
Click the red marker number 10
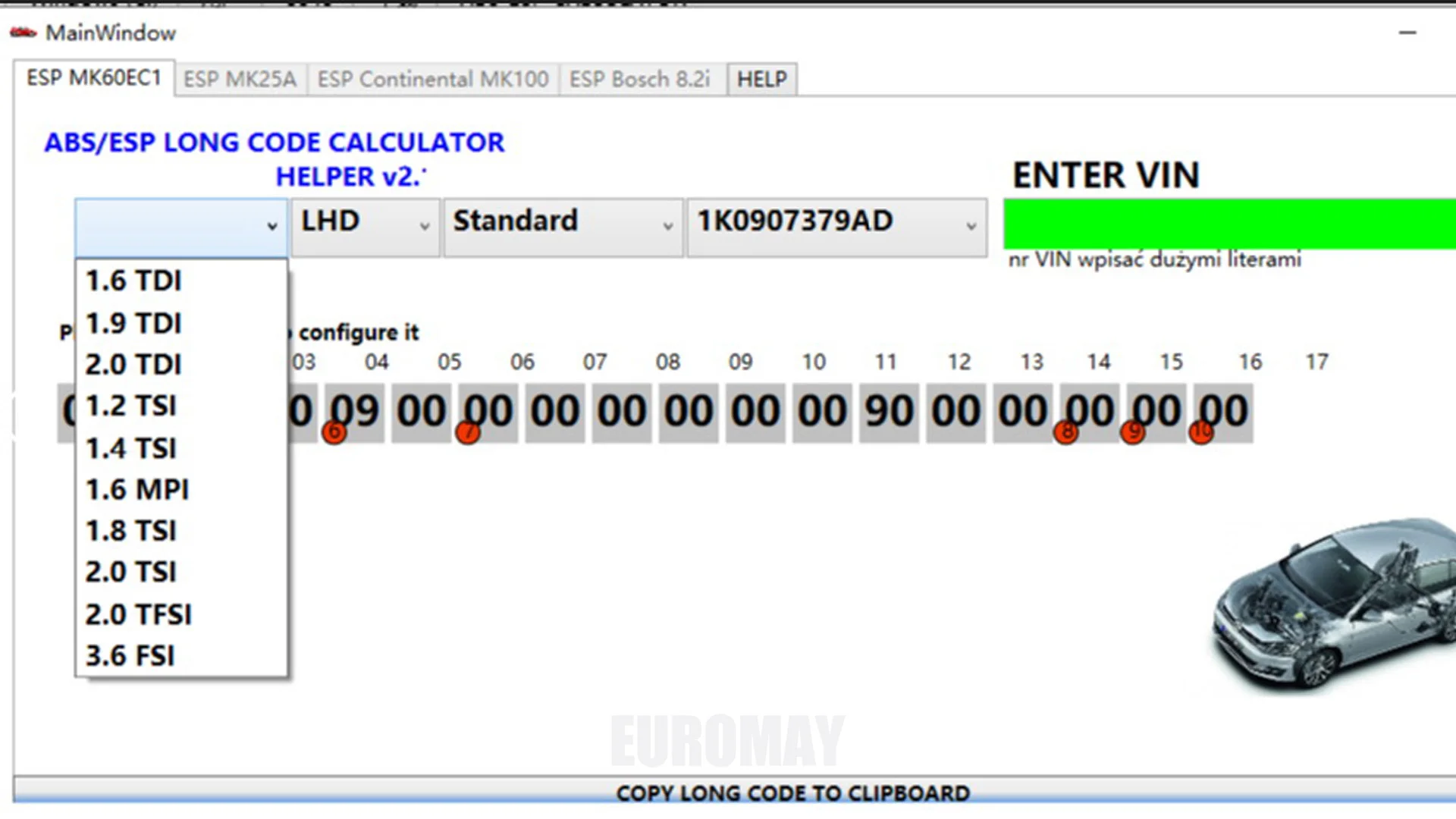(x=1201, y=432)
